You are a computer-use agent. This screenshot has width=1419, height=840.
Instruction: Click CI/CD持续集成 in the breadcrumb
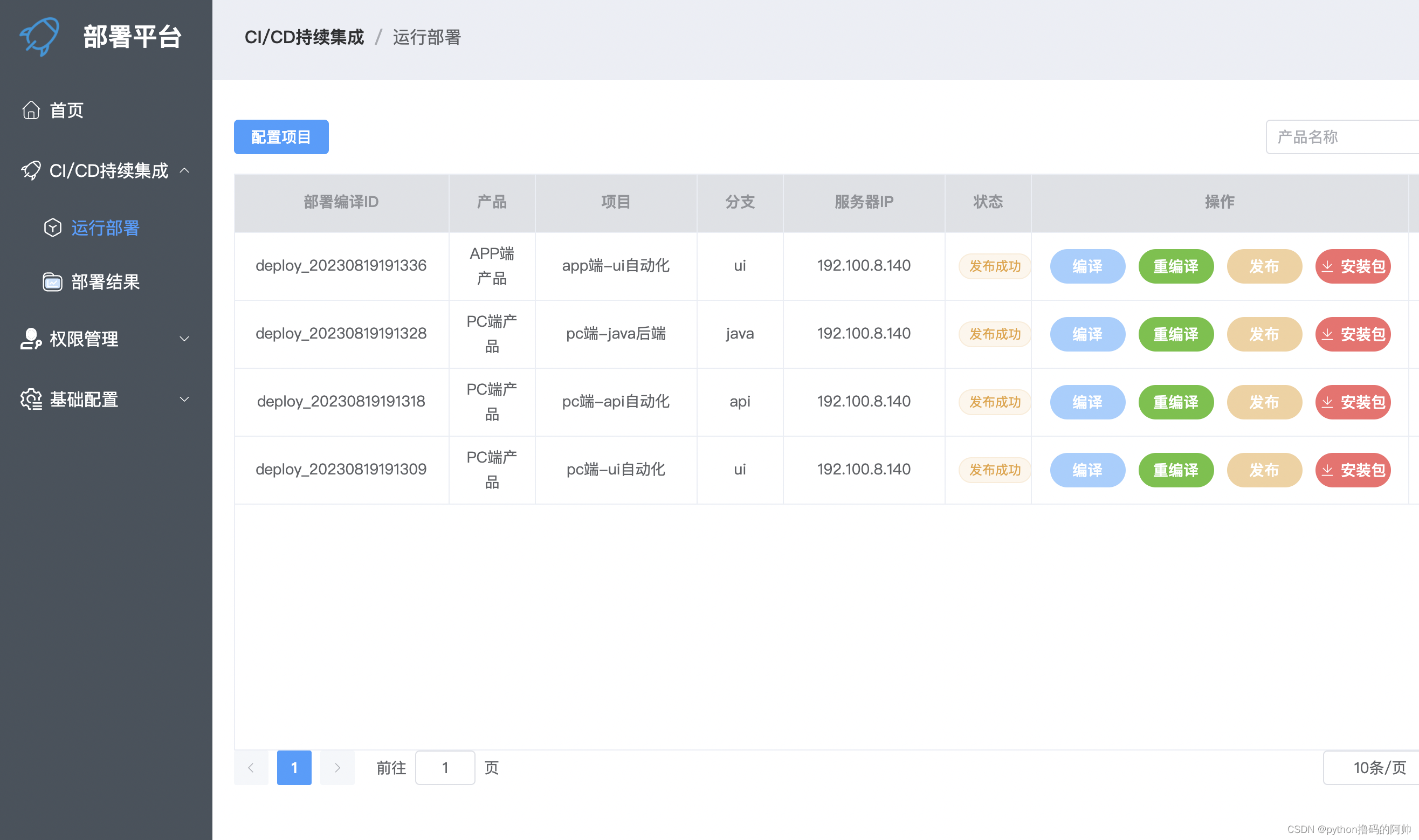click(x=304, y=37)
